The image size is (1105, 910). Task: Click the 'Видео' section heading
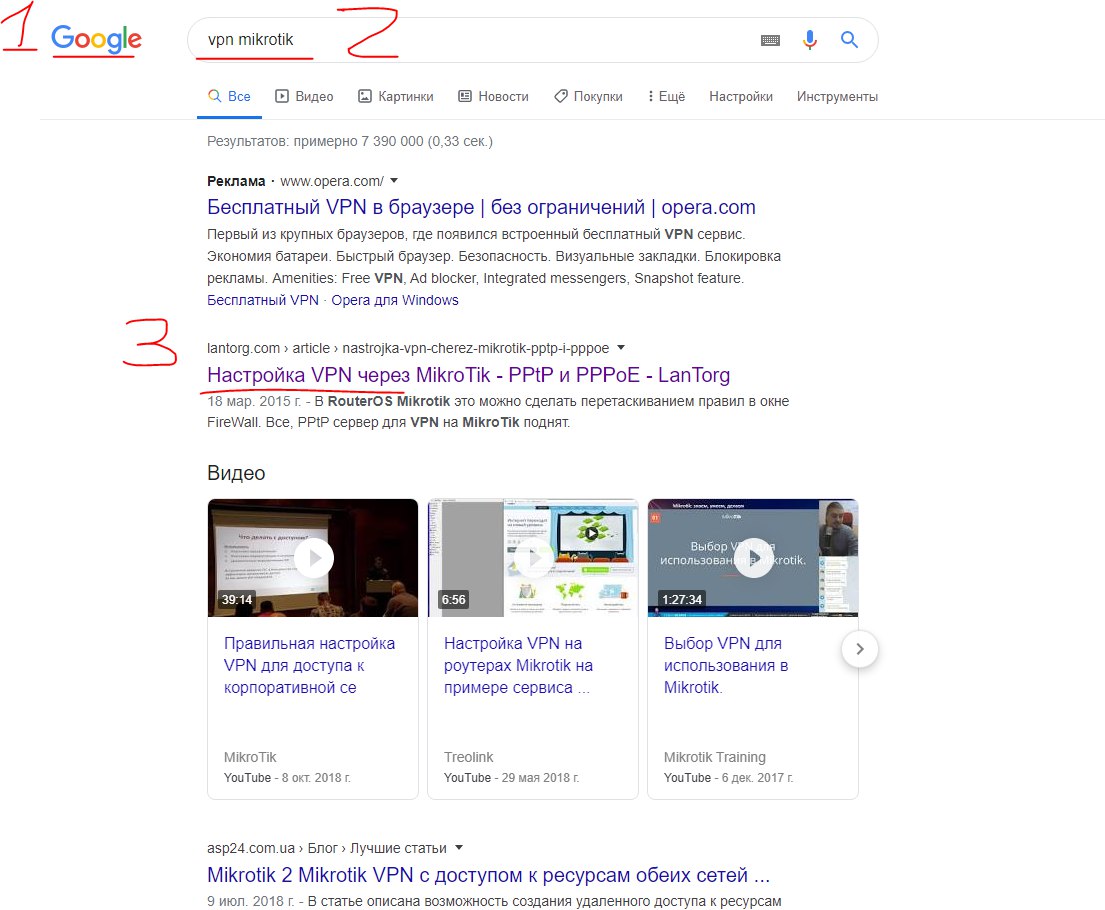coord(236,473)
